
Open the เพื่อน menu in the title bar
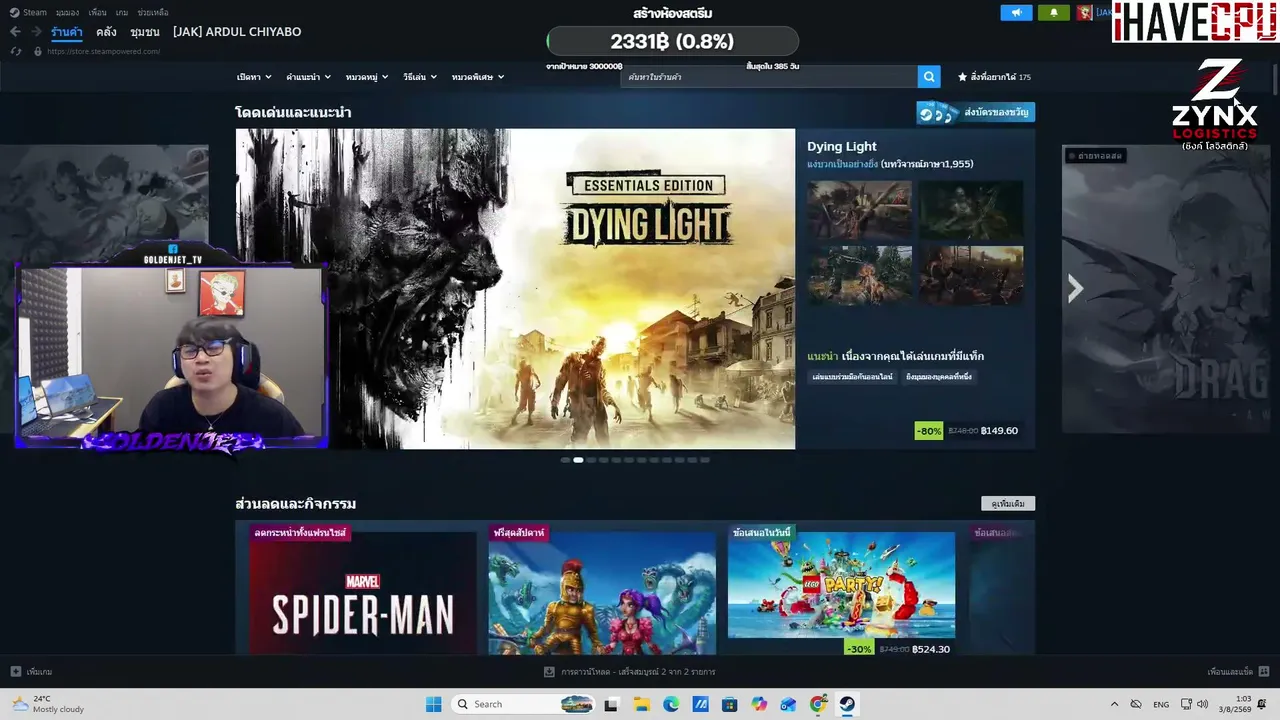97,13
